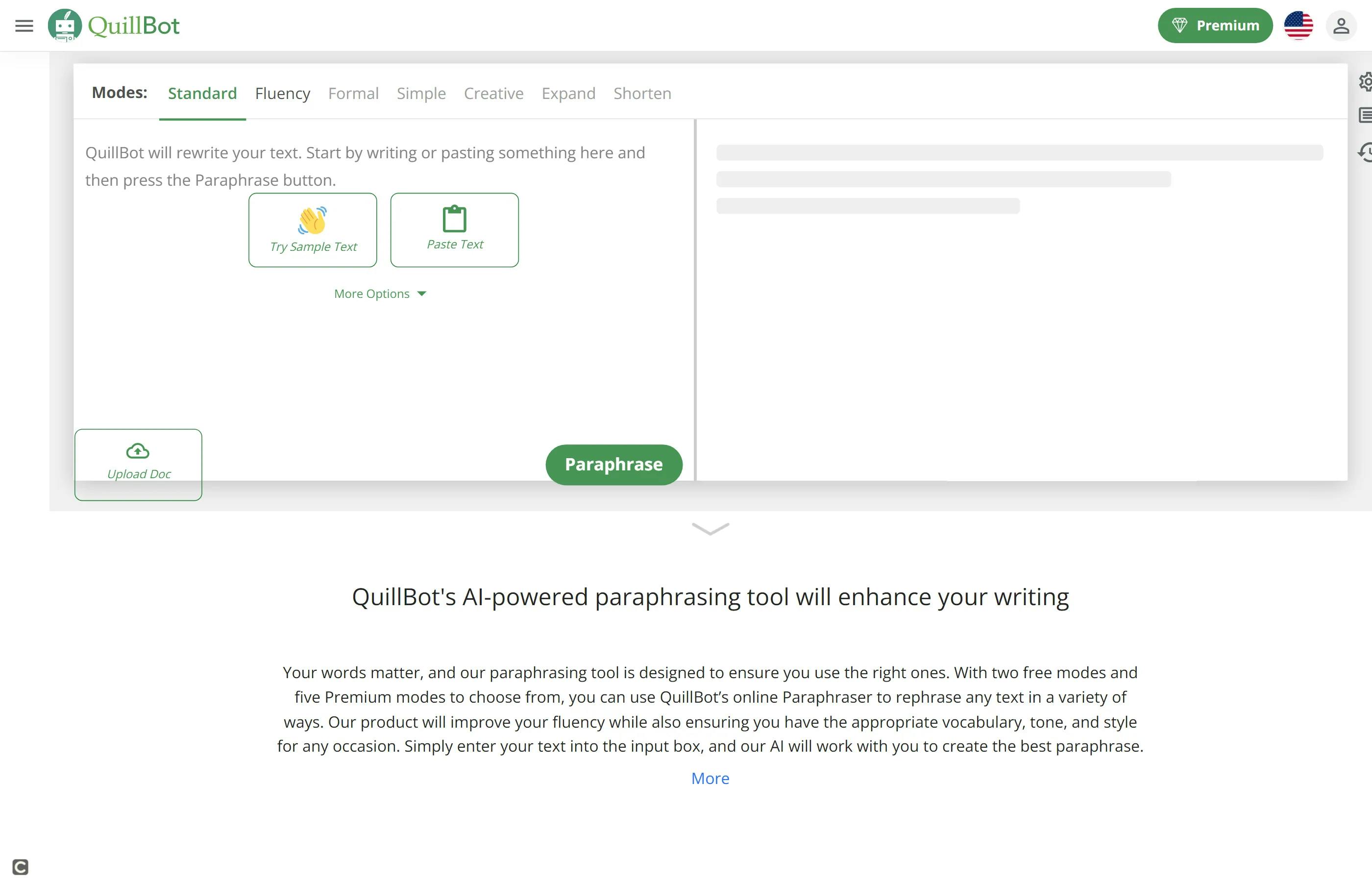1372x882 pixels.
Task: Open the settings gear in the right sidebar
Action: click(1365, 82)
